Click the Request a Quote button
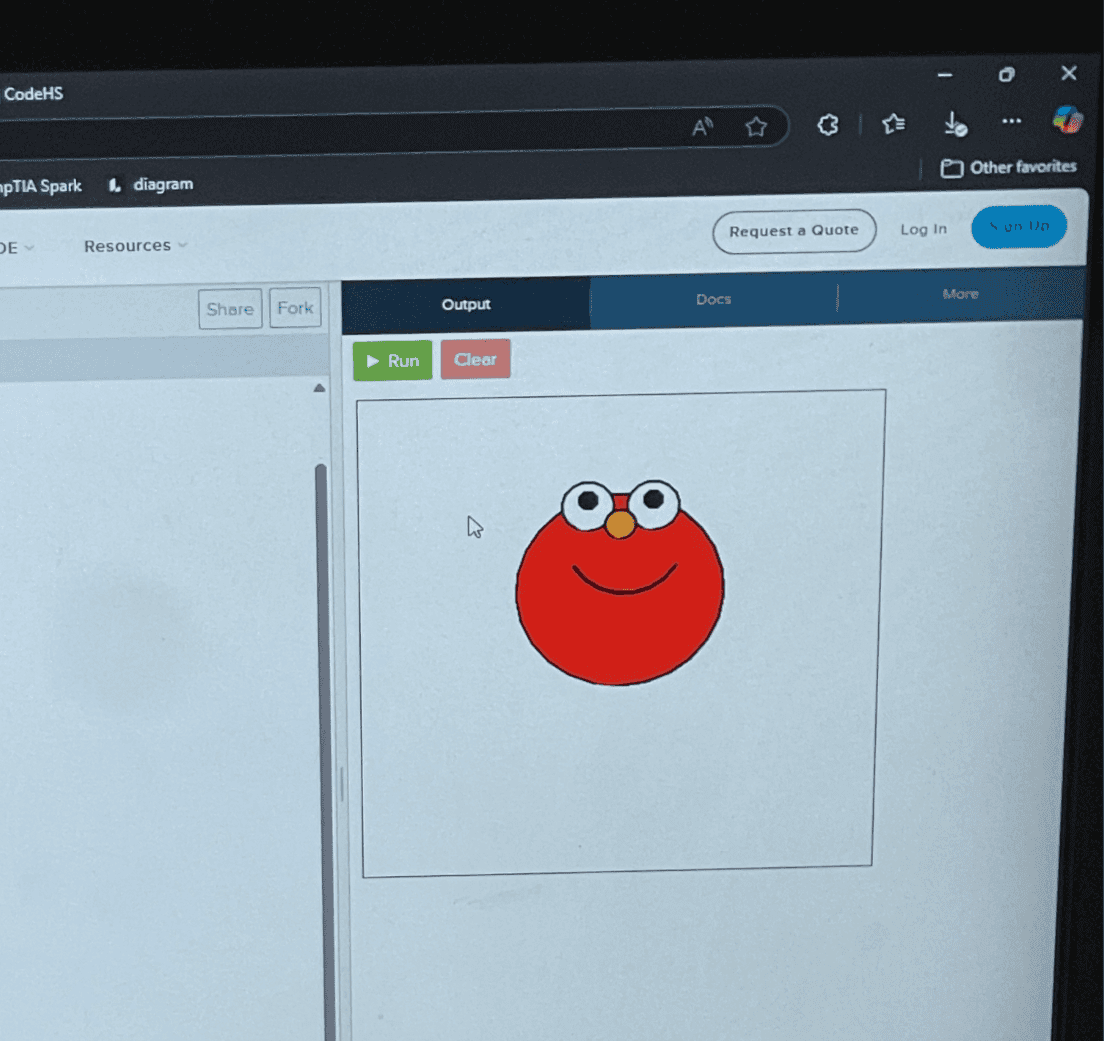 click(793, 231)
